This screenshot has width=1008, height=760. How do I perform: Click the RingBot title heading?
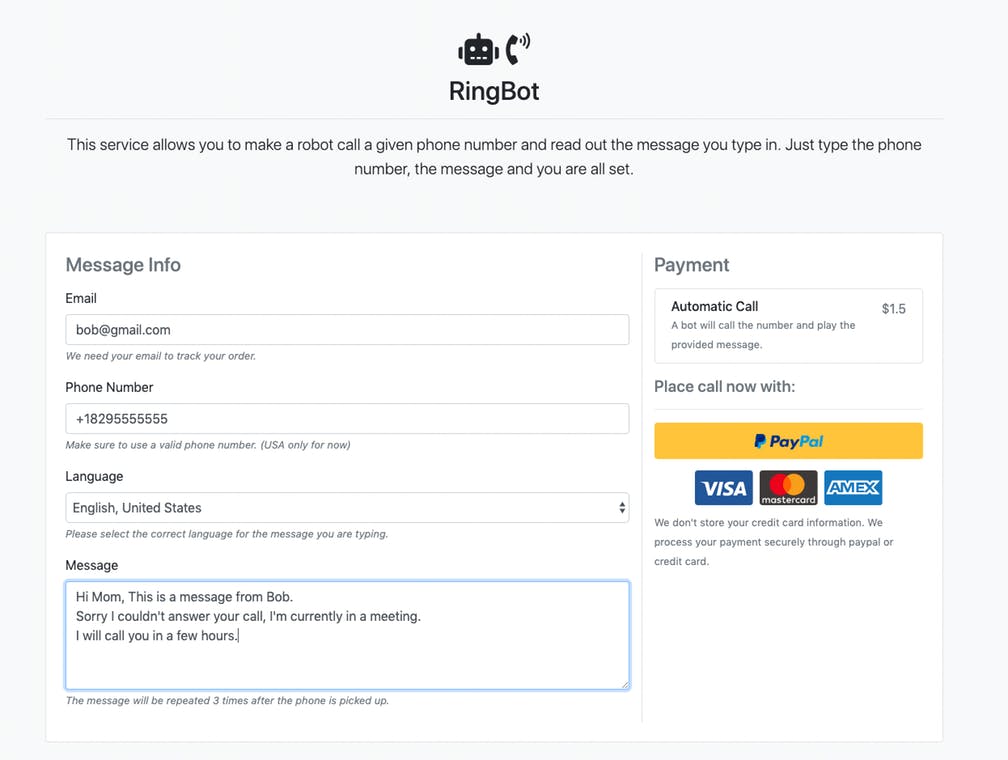click(x=494, y=91)
